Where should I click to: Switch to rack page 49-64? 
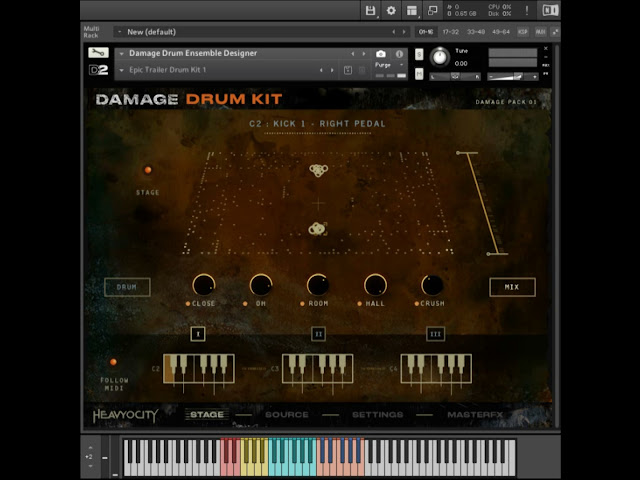click(501, 32)
